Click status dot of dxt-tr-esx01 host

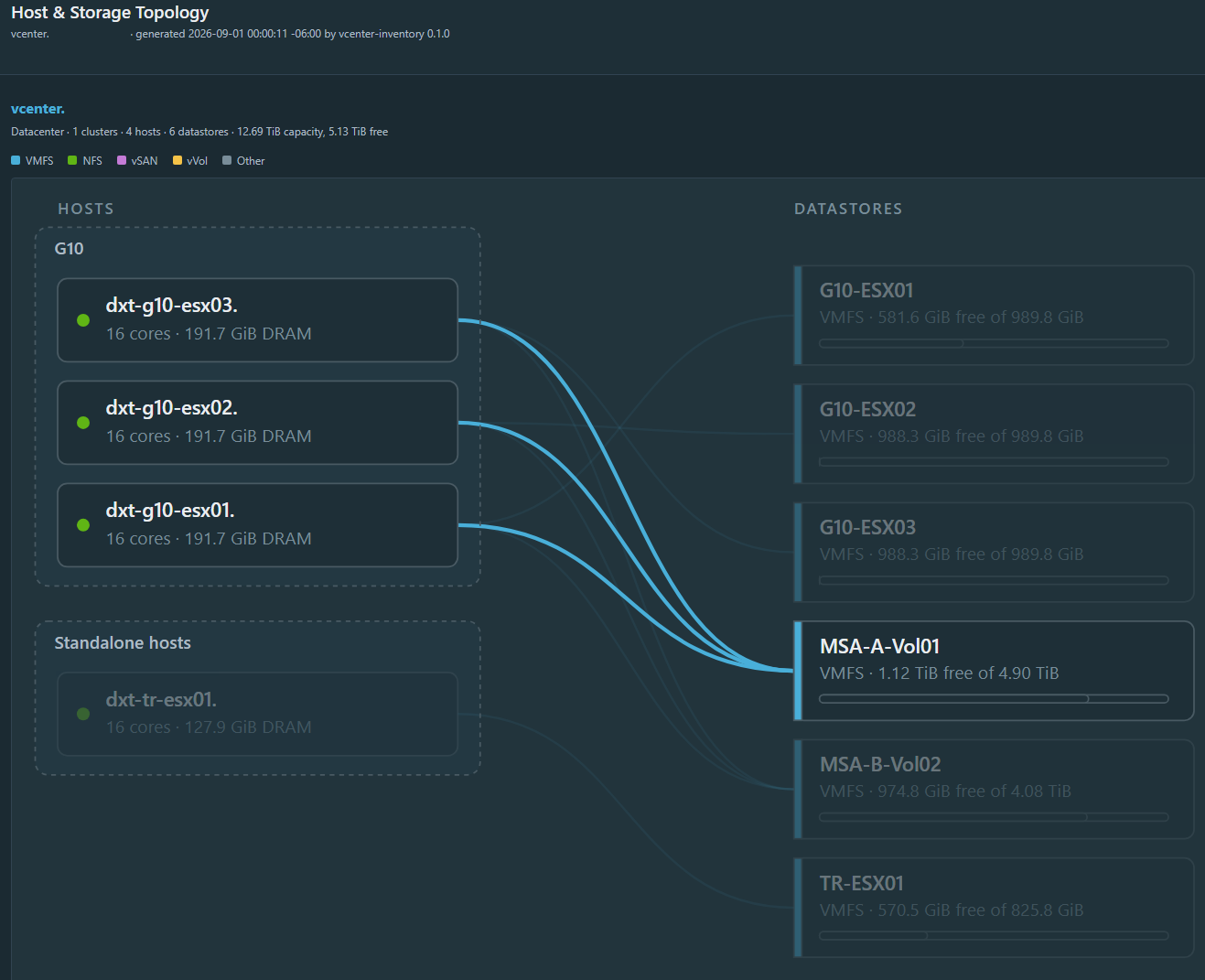point(83,714)
